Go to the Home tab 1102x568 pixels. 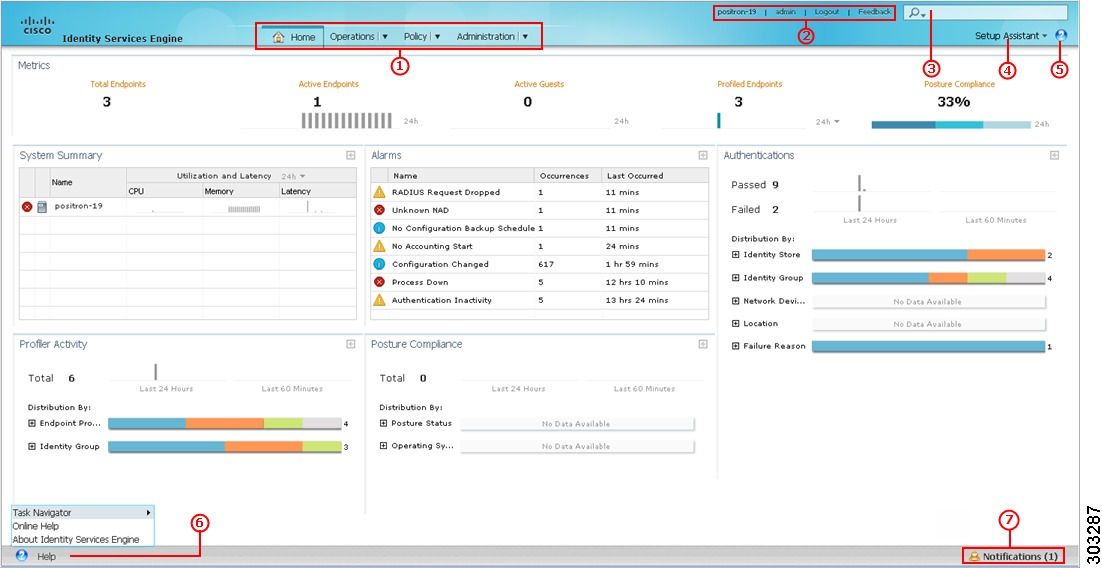[293, 37]
